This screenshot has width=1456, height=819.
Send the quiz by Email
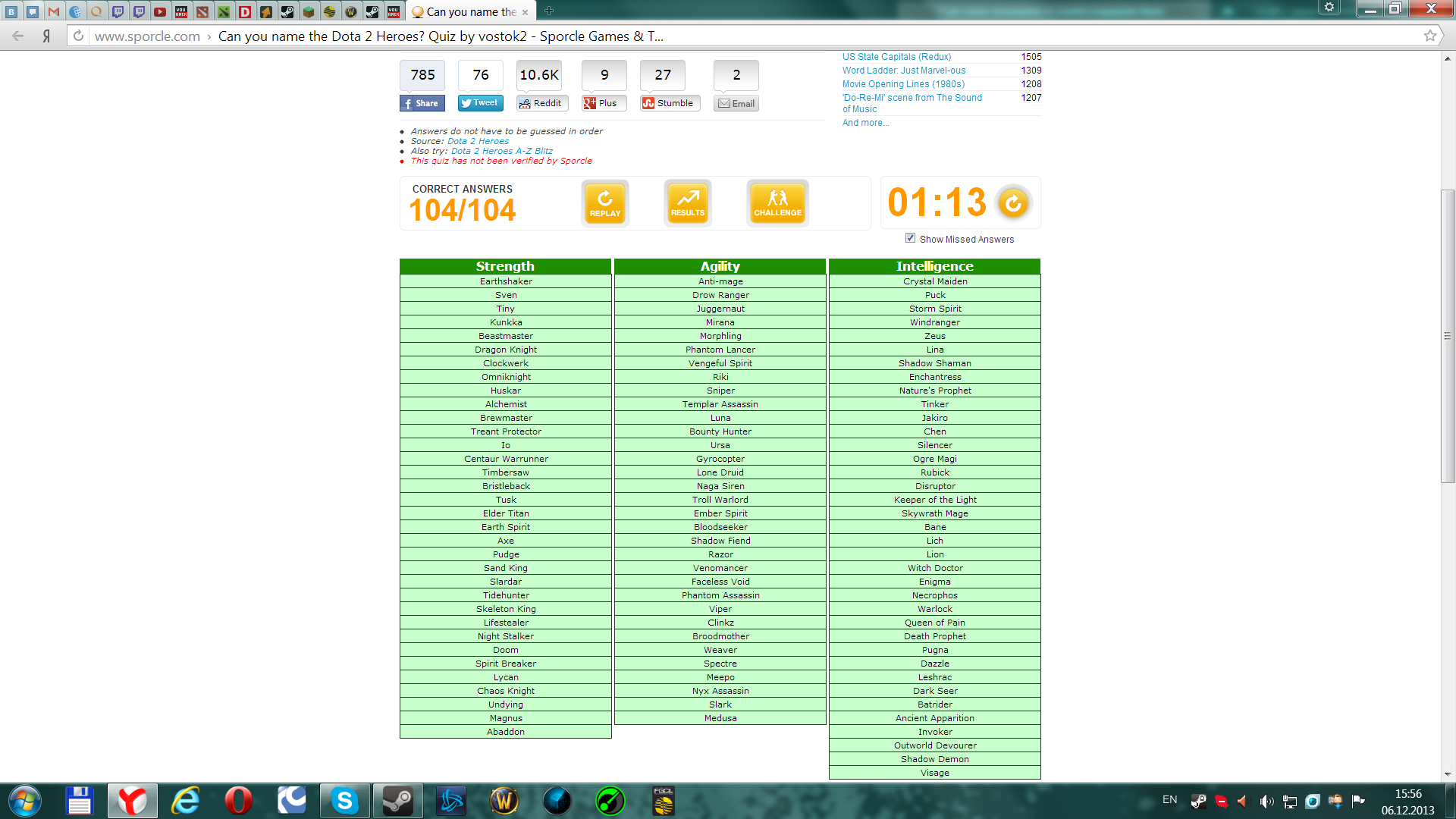736,104
